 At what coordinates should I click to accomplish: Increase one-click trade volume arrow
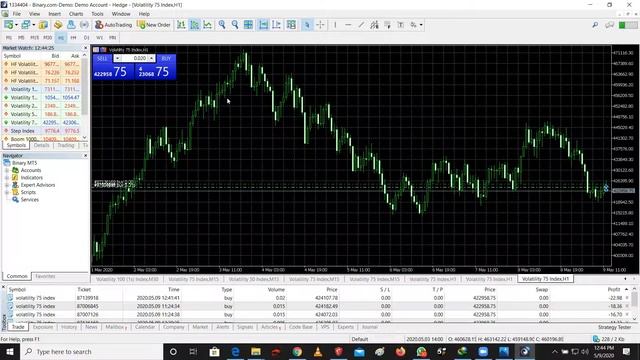coord(151,58)
